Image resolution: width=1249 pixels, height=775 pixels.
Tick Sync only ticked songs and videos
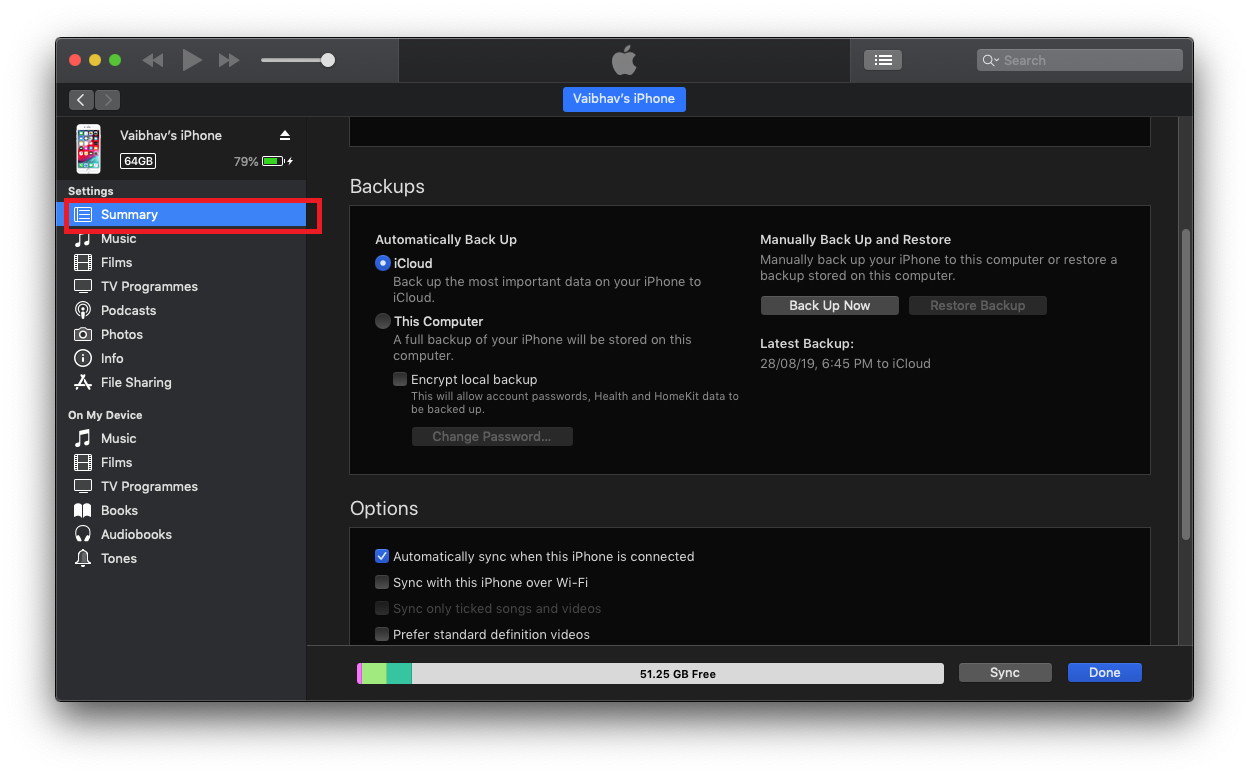[382, 608]
